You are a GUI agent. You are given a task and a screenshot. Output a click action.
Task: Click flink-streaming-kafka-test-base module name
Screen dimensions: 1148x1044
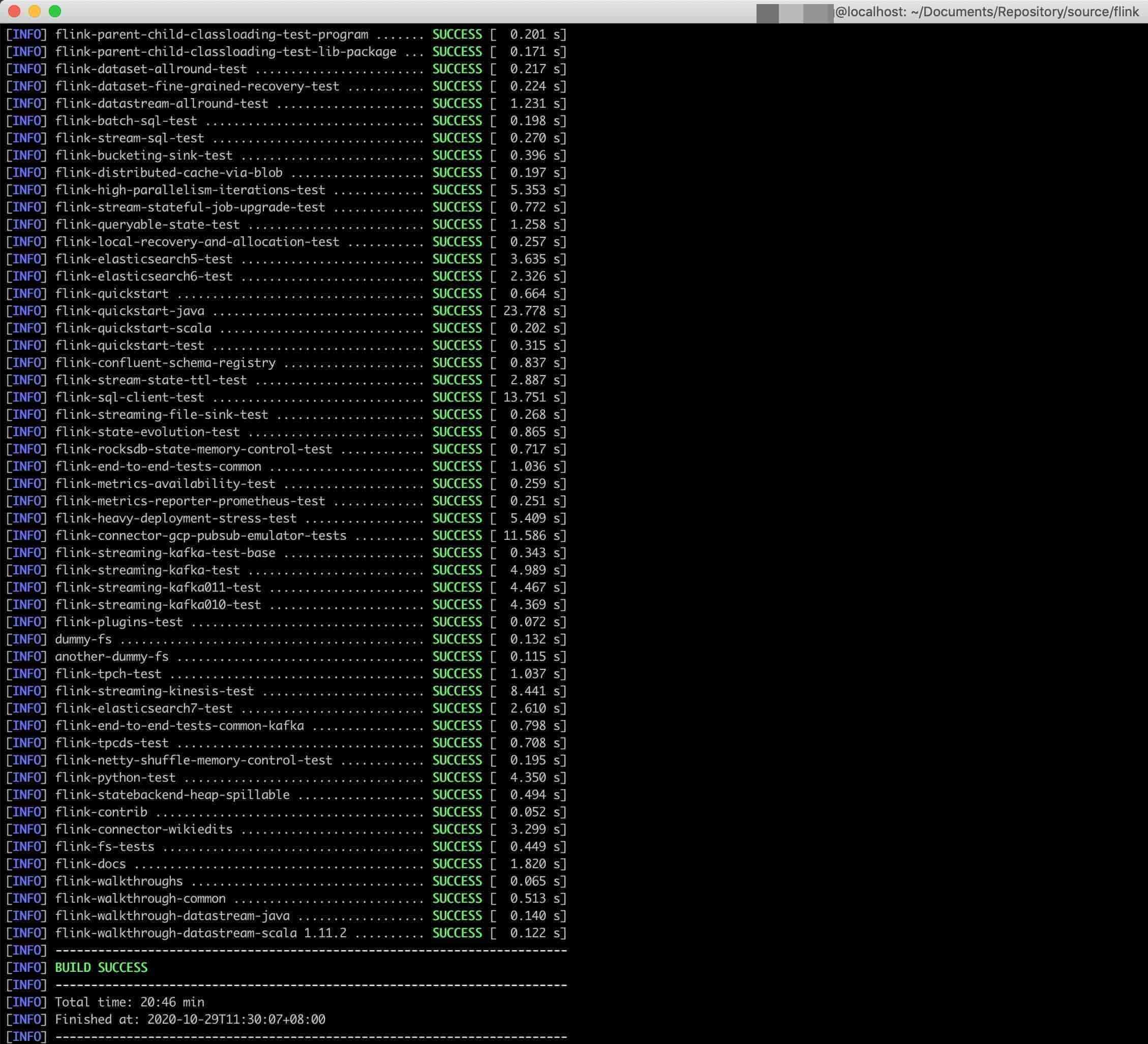165,552
